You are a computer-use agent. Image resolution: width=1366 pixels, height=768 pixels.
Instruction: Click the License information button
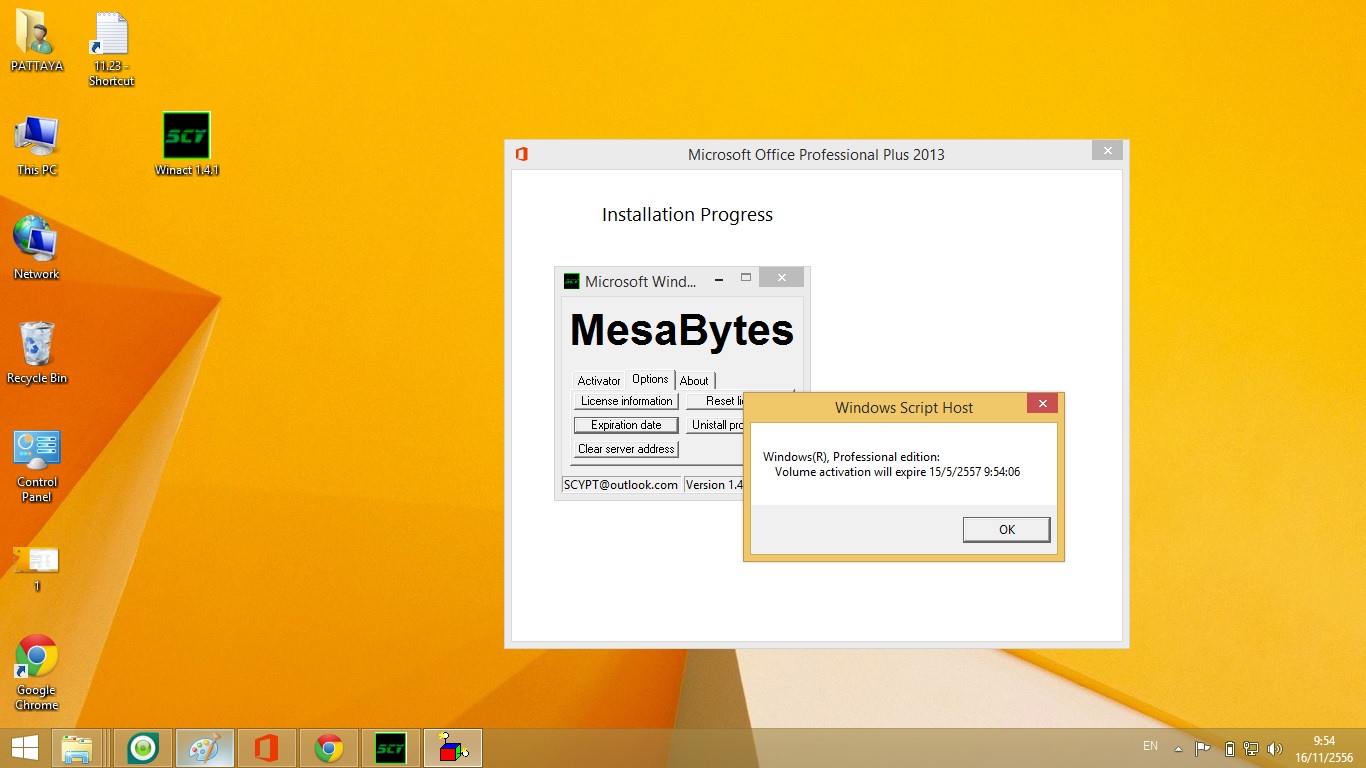[x=626, y=401]
